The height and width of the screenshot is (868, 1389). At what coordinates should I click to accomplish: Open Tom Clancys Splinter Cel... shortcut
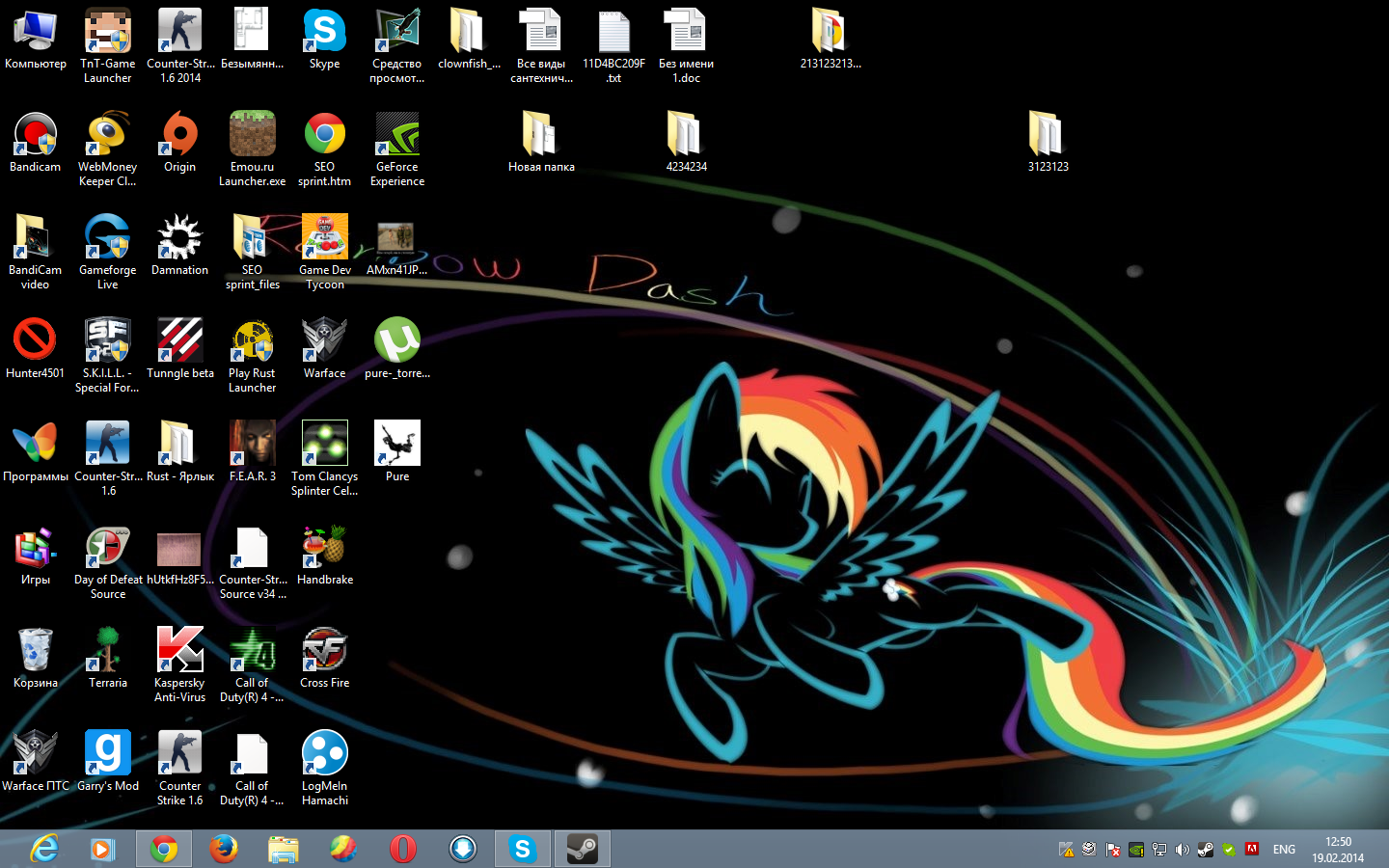click(x=325, y=459)
